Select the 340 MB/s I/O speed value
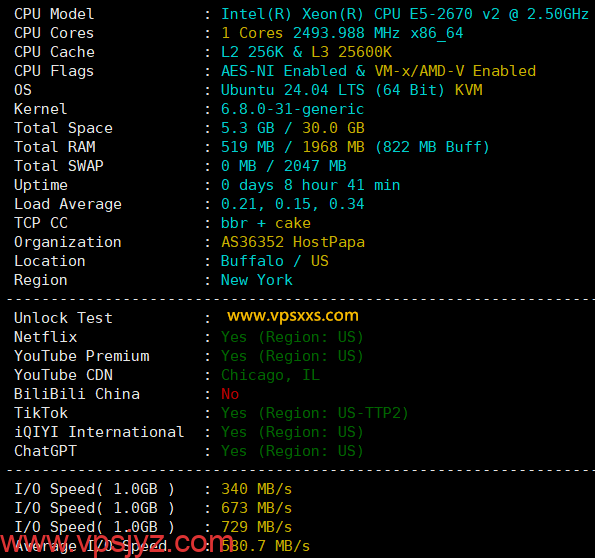595x558 pixels. pyautogui.click(x=257, y=489)
